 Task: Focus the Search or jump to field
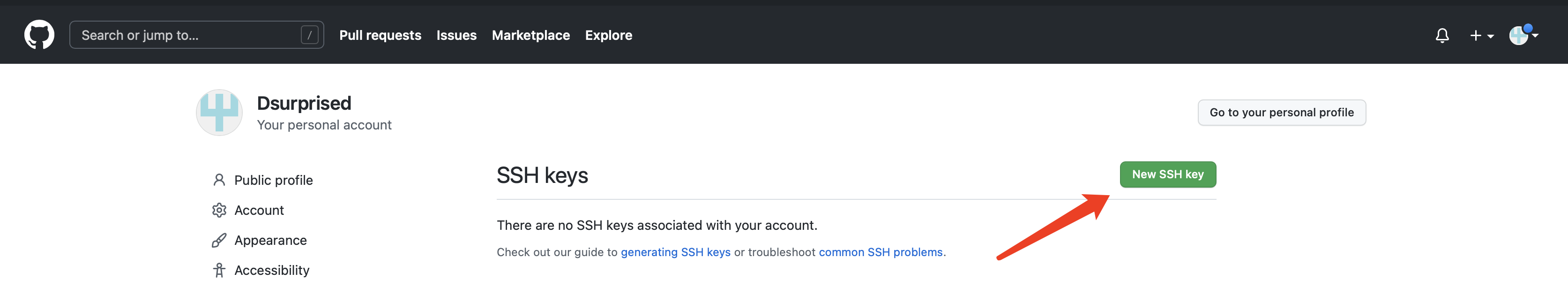(x=183, y=35)
